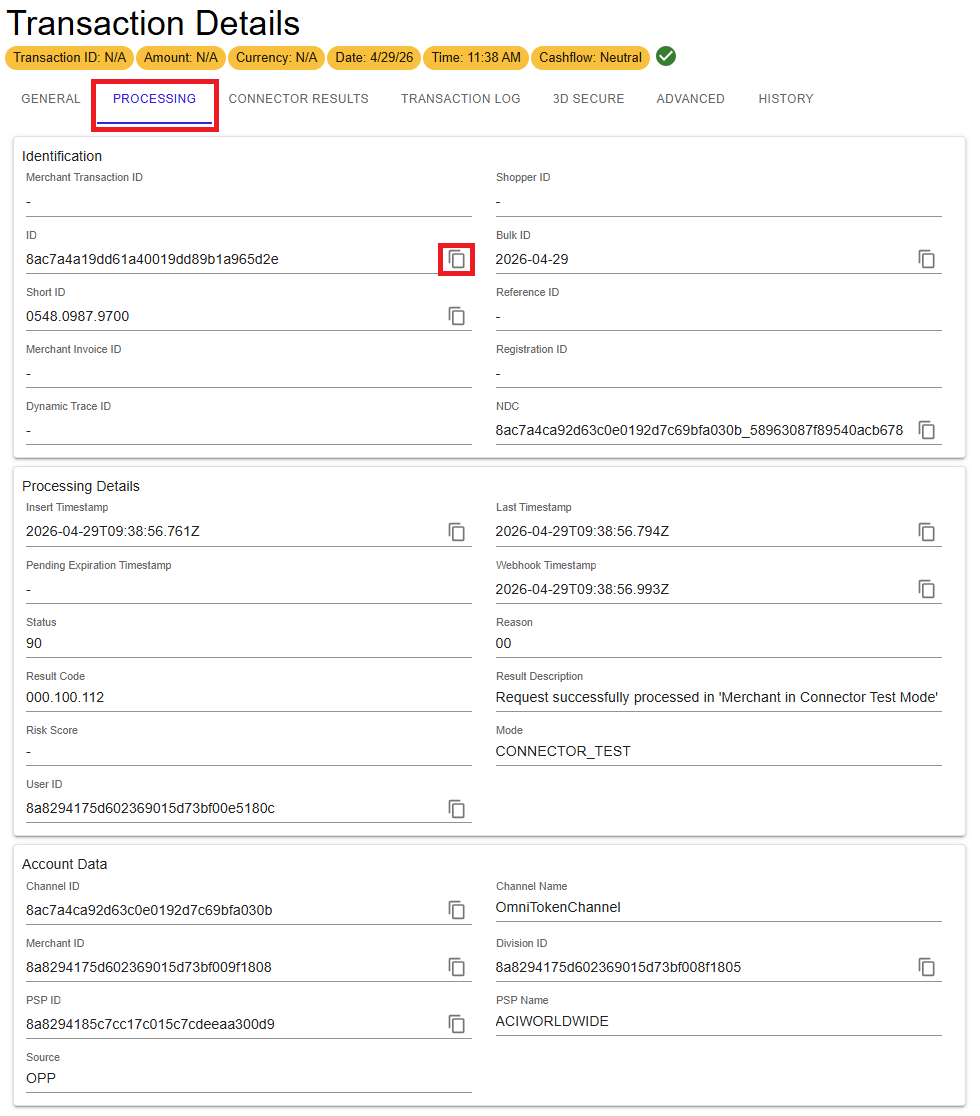Click the Merchant Transaction ID field
This screenshot has width=980, height=1116.
point(249,194)
